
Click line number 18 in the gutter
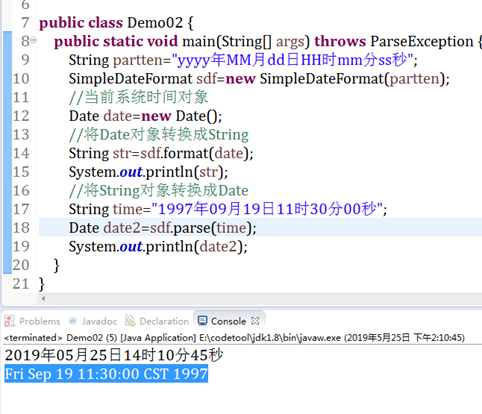pyautogui.click(x=21, y=228)
